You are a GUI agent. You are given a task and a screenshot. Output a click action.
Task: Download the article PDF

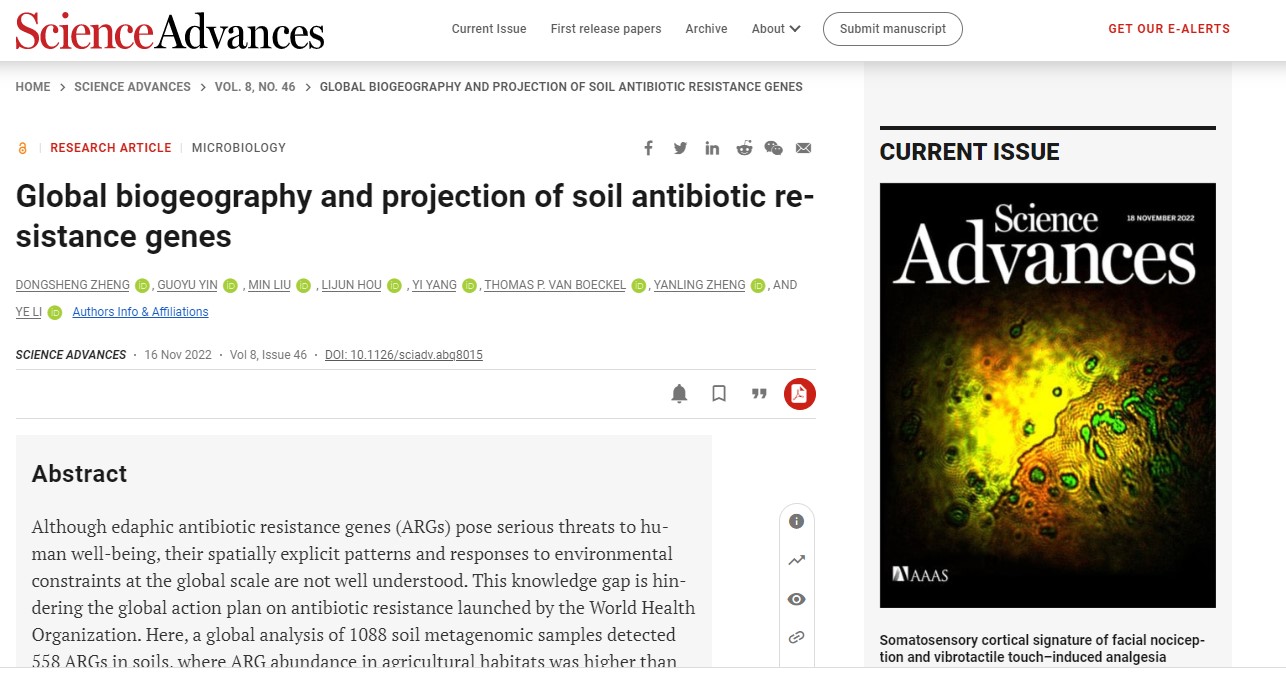tap(799, 394)
